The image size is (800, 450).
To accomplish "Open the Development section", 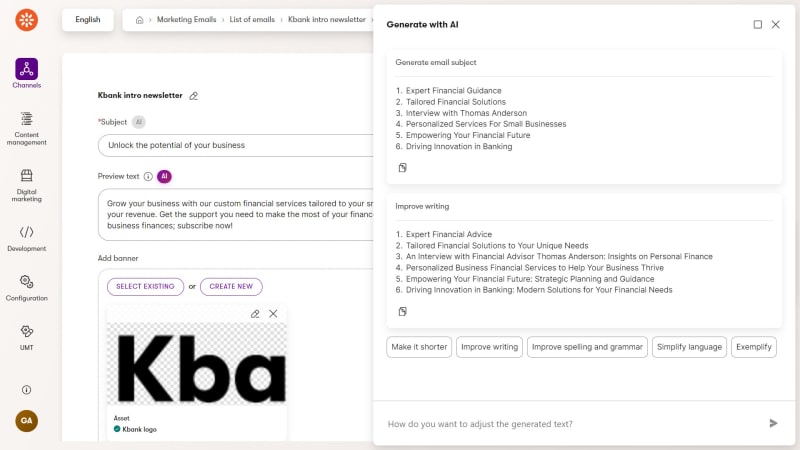I will coord(27,238).
